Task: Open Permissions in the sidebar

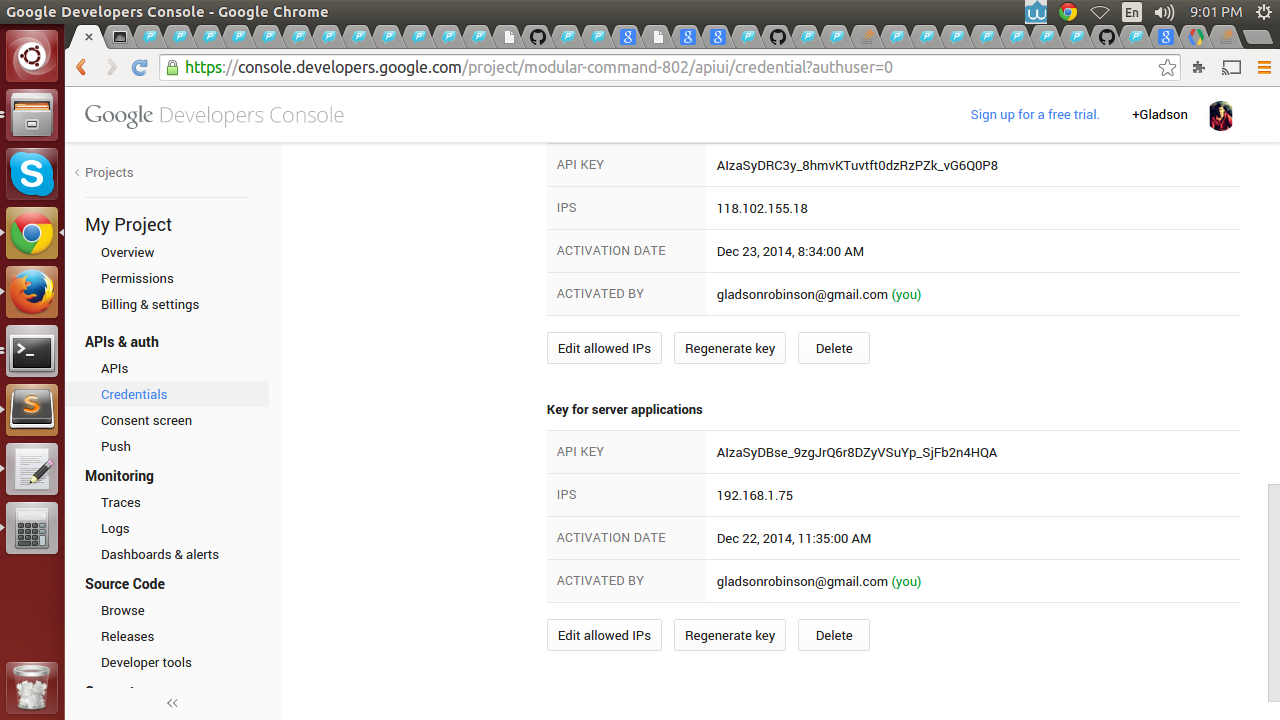Action: tap(137, 278)
